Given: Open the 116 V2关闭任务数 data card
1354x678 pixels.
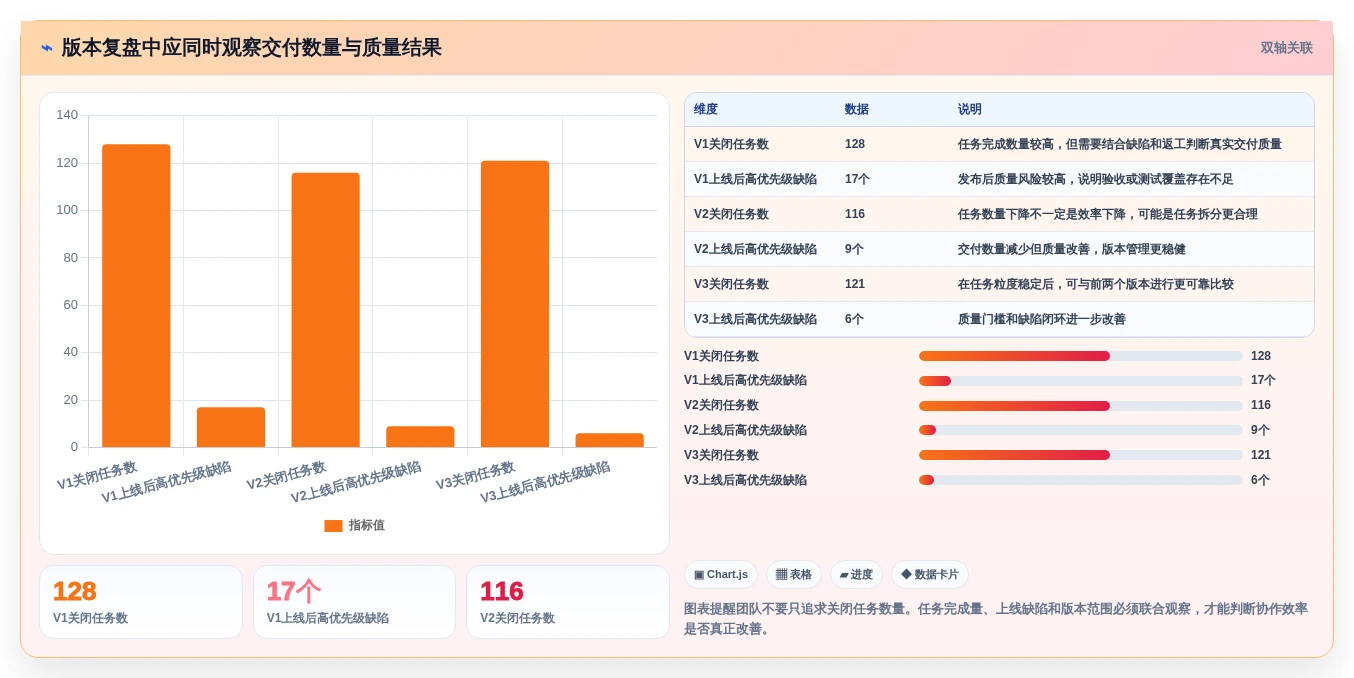Looking at the screenshot, I should pyautogui.click(x=568, y=602).
